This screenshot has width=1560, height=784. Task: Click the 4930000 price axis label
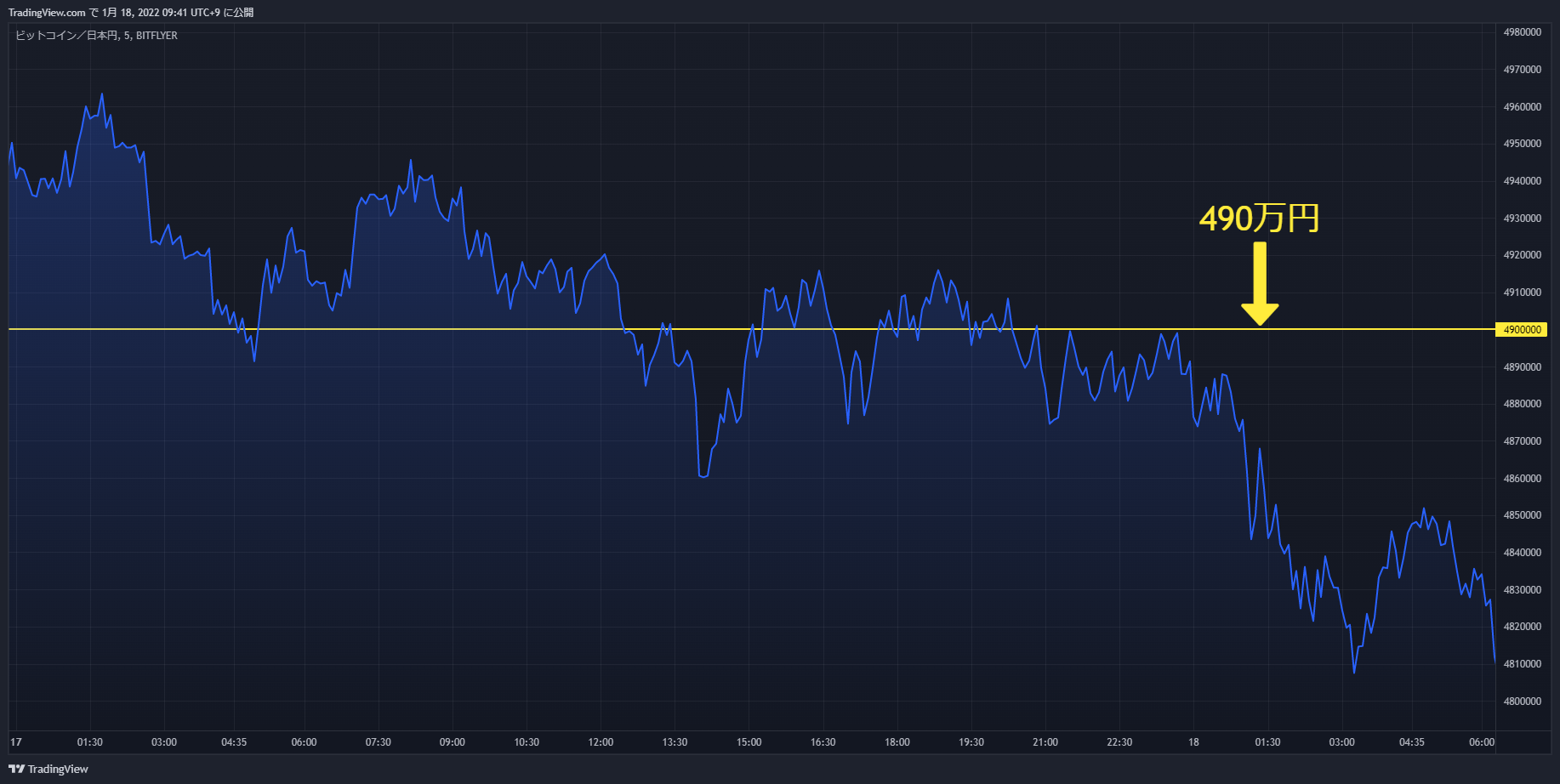1523,219
